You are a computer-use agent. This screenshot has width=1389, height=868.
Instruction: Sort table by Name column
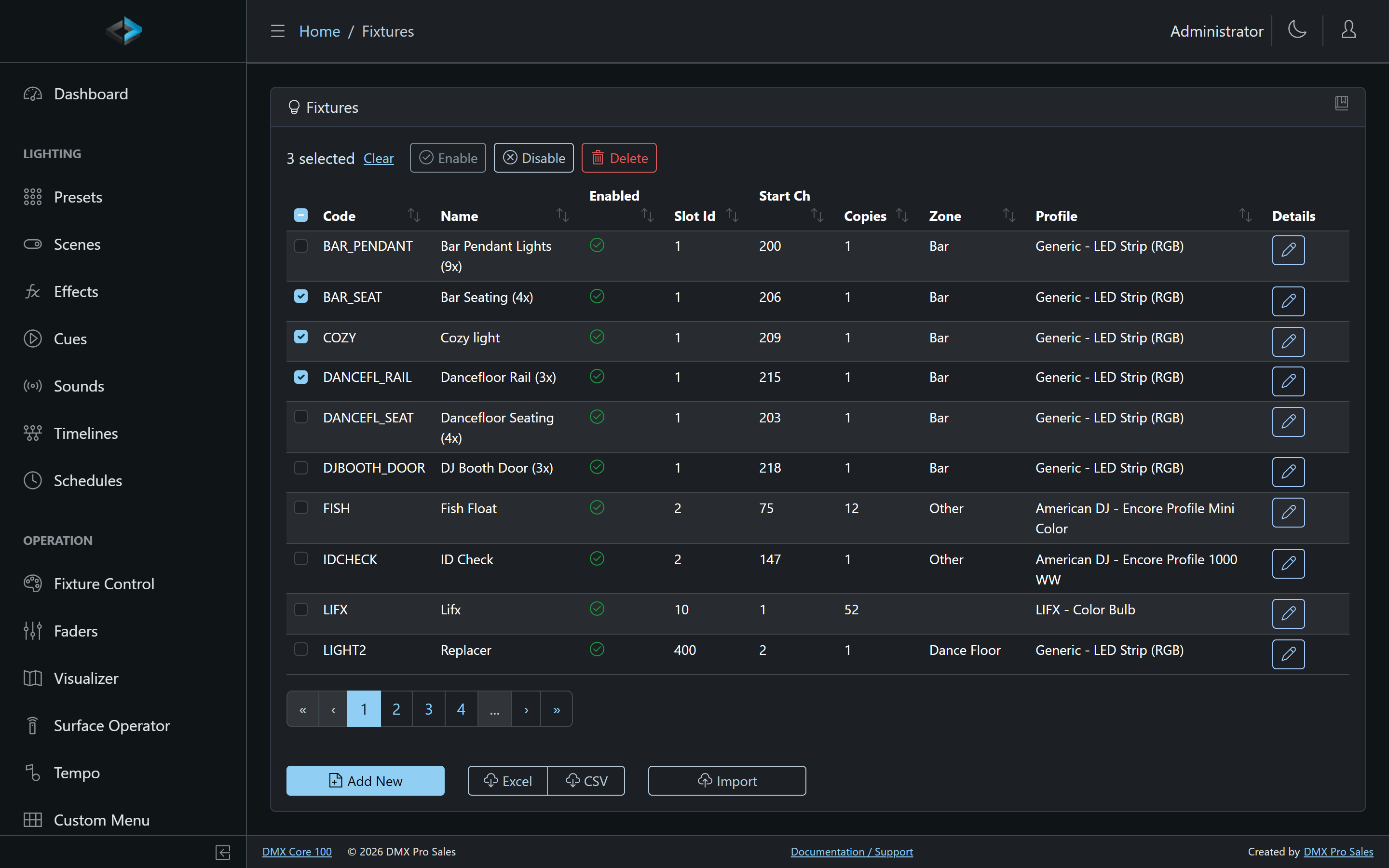click(x=562, y=215)
